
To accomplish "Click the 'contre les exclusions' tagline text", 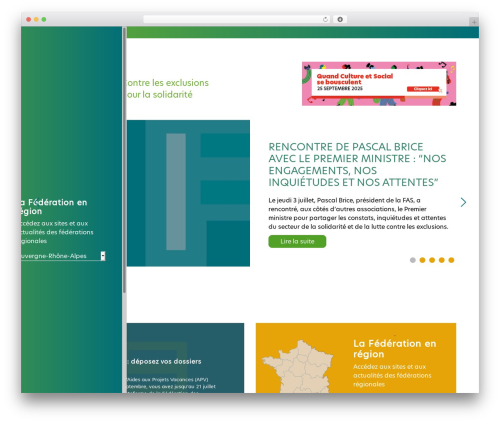I will click(168, 83).
